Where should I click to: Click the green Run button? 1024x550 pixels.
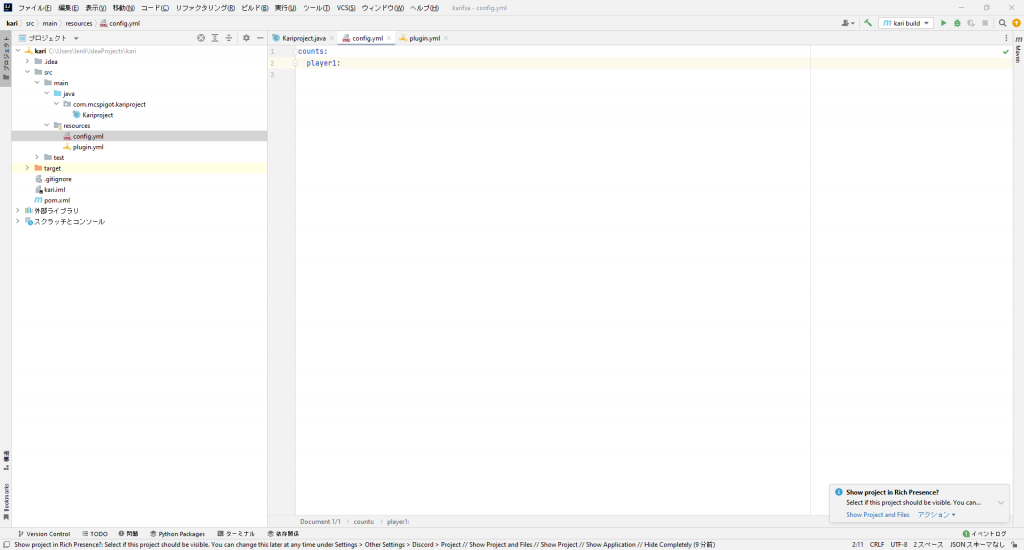(943, 23)
